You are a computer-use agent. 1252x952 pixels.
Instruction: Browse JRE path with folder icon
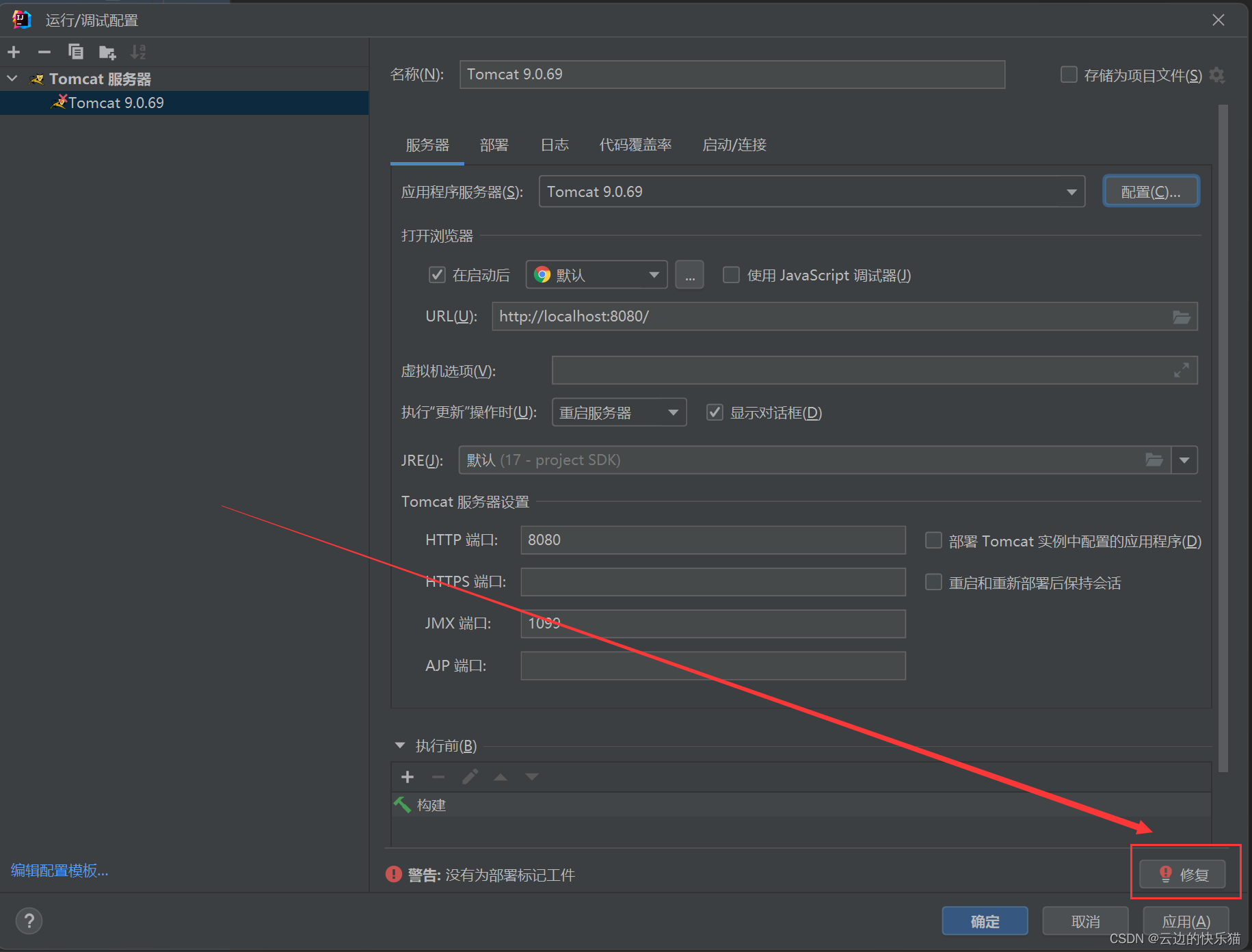(x=1154, y=460)
